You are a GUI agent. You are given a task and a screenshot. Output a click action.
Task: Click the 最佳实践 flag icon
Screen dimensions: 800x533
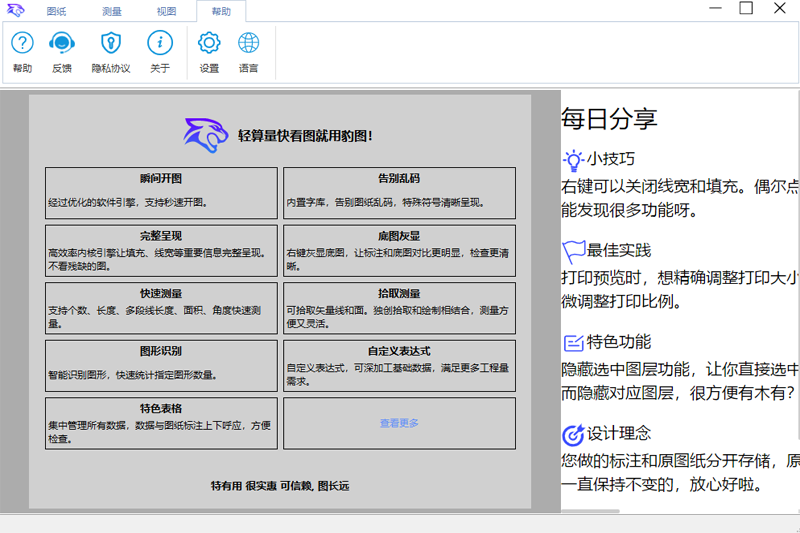click(x=573, y=250)
